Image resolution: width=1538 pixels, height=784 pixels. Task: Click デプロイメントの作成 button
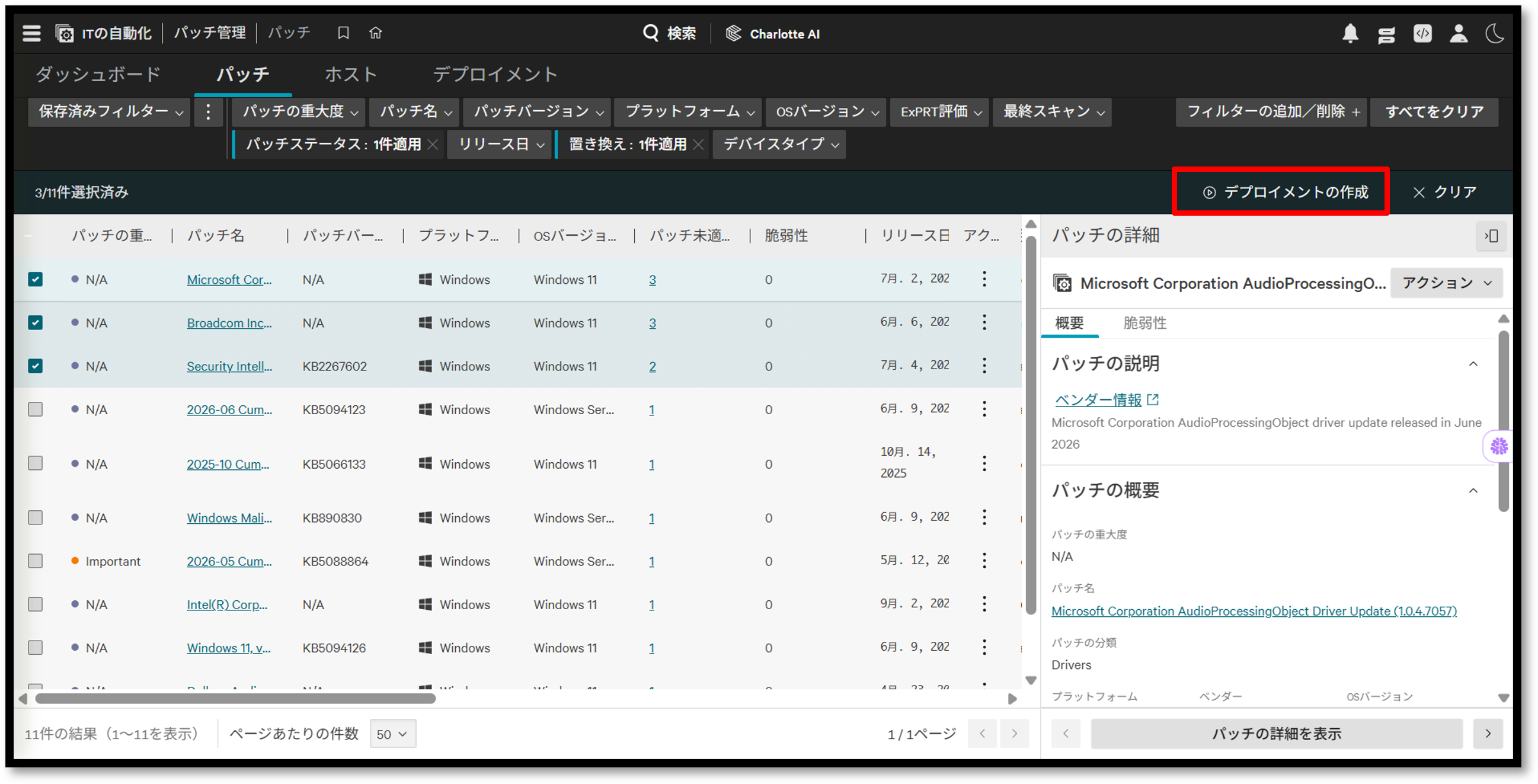click(1284, 191)
